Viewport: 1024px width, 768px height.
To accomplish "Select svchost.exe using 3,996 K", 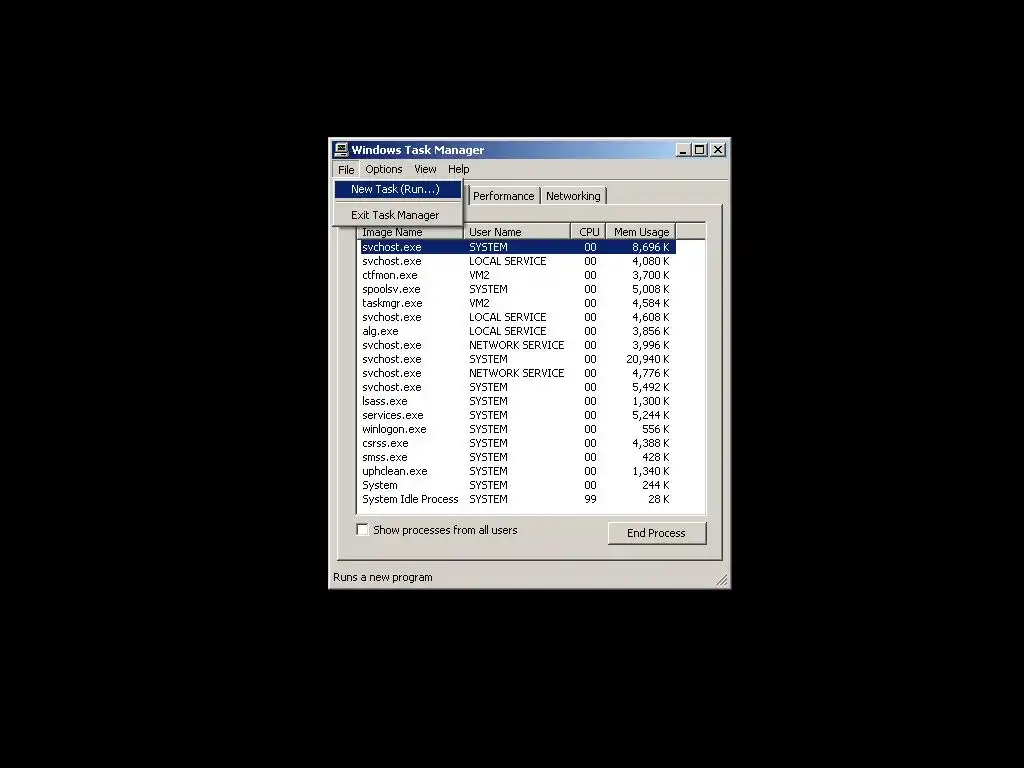I will click(517, 345).
